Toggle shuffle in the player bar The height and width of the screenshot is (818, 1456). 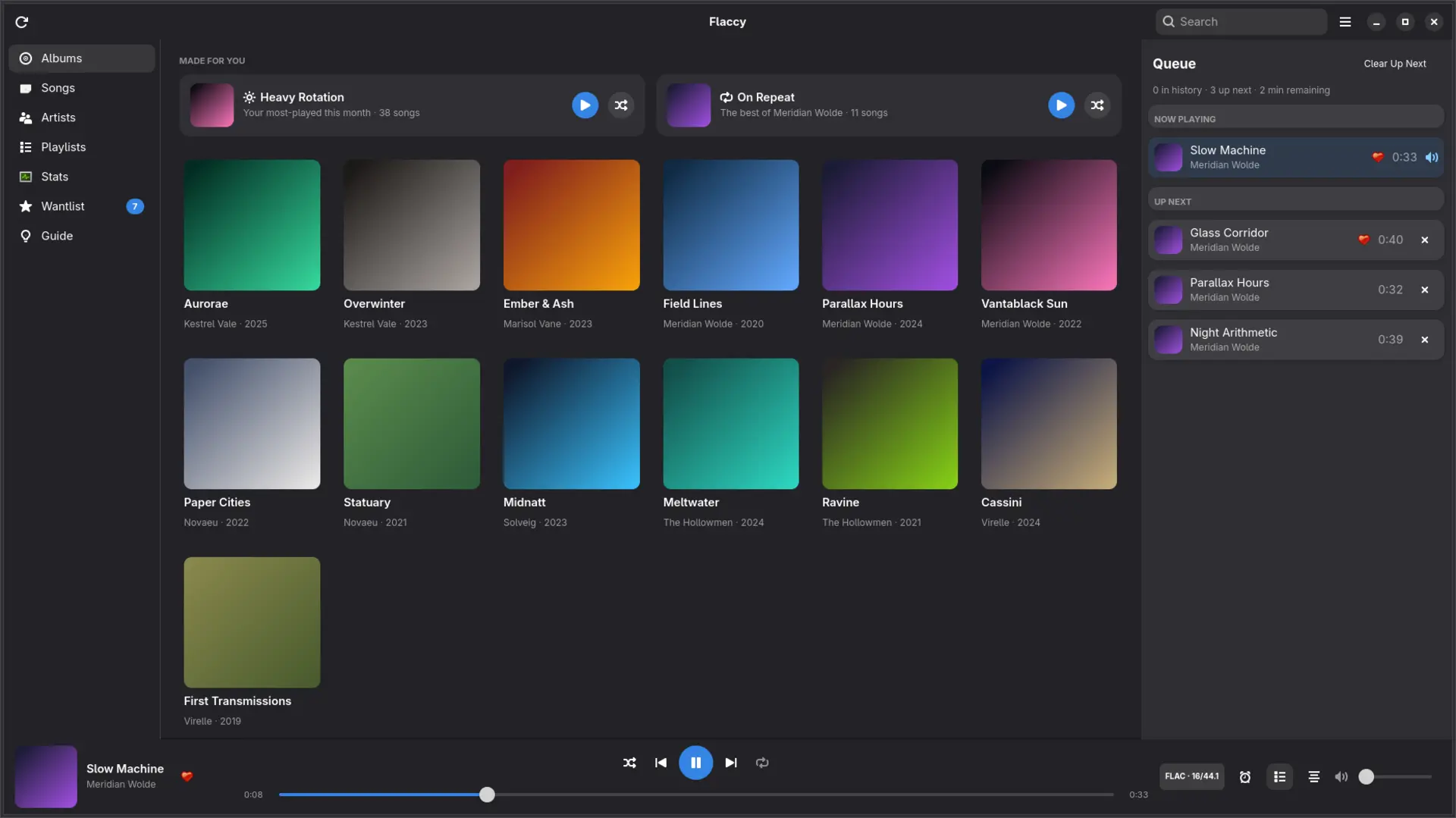tap(629, 763)
